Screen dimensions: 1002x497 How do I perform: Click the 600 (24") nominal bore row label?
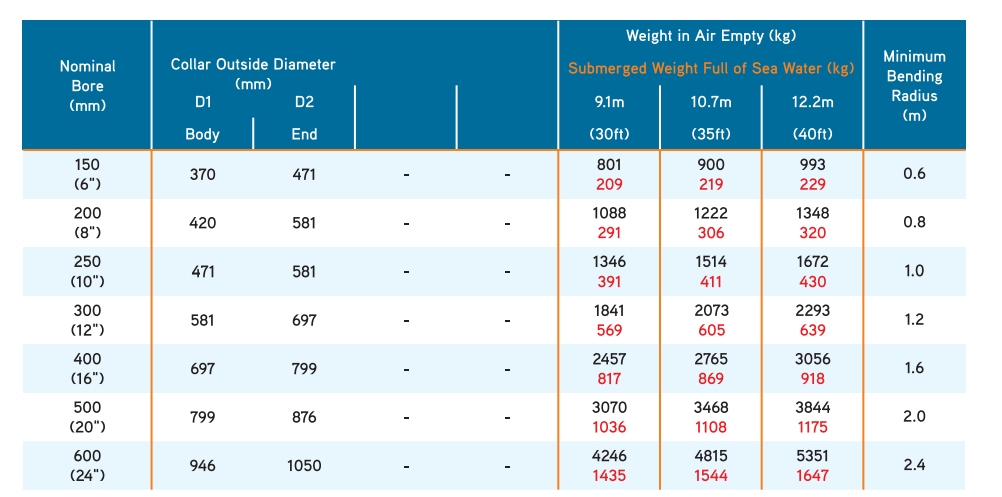(88, 466)
